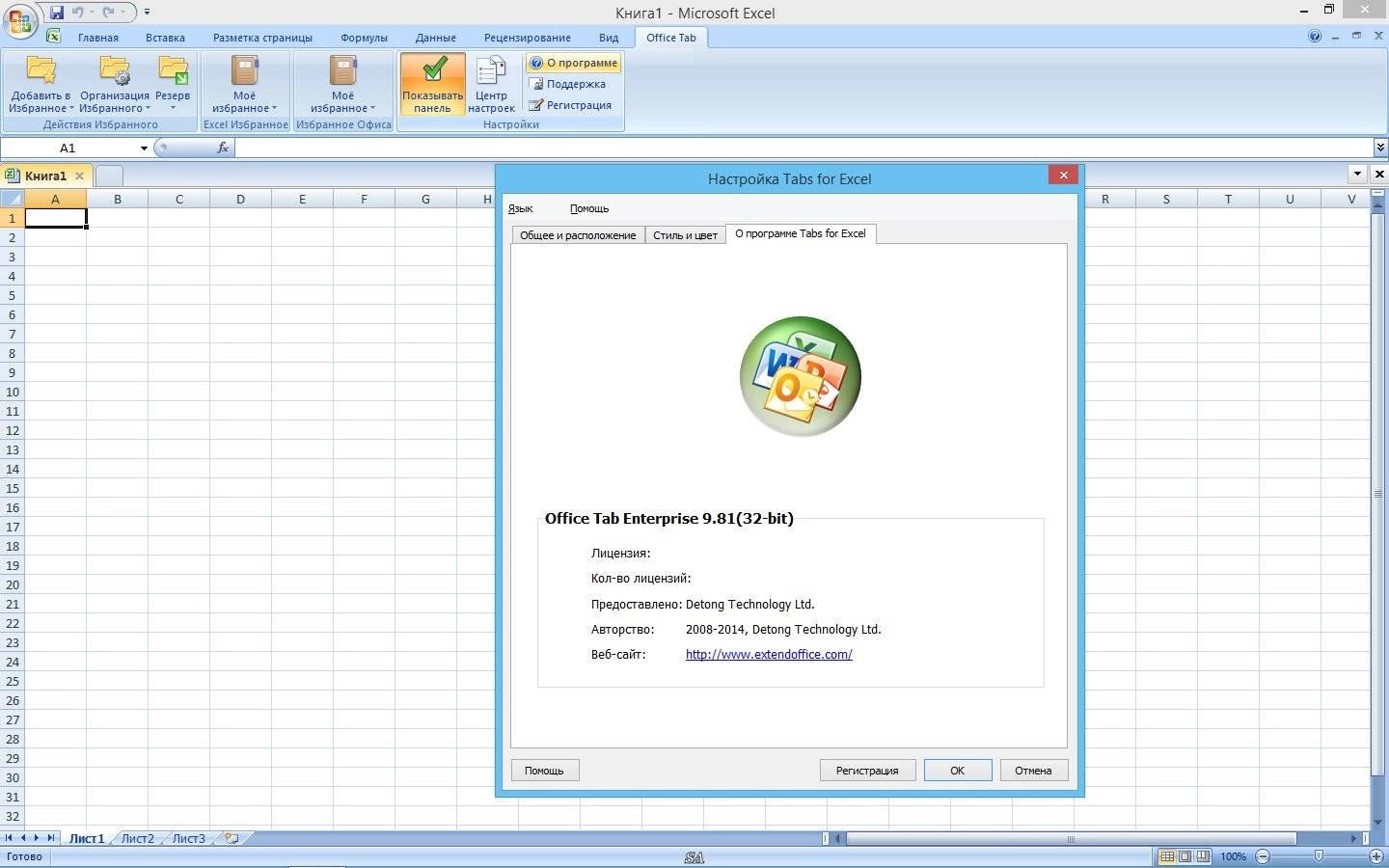The image size is (1389, 868).
Task: Click the Отмена button
Action: 1033,770
